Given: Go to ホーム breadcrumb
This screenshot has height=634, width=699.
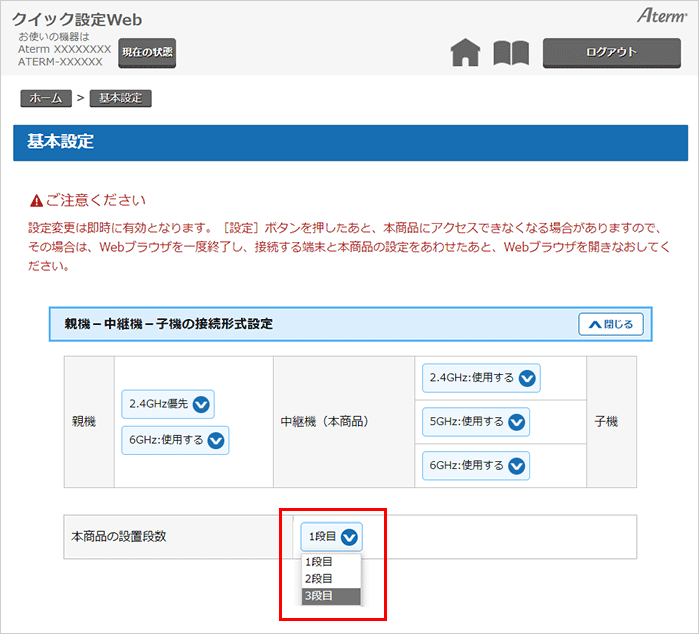Looking at the screenshot, I should [x=45, y=98].
